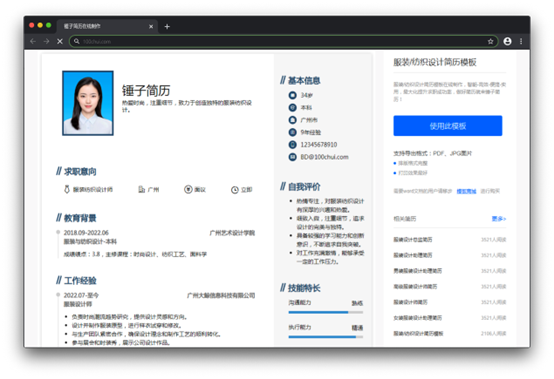Screen dimensions: 554x379
Task: Open a new tab with the plus button
Action: pos(167,26)
